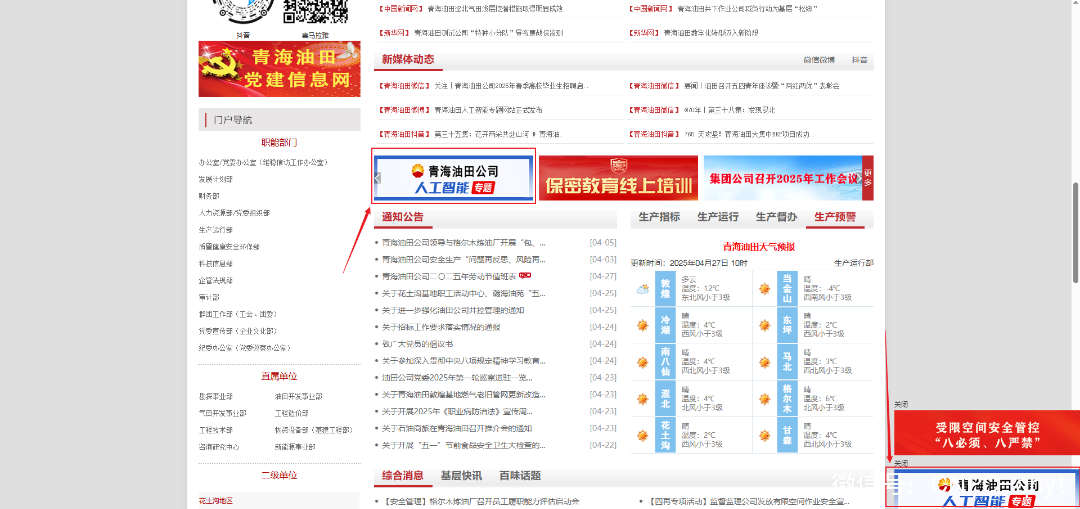The width and height of the screenshot is (1080, 509).
Task: Click the 花土沟 location label tile
Action: pyautogui.click(x=665, y=435)
